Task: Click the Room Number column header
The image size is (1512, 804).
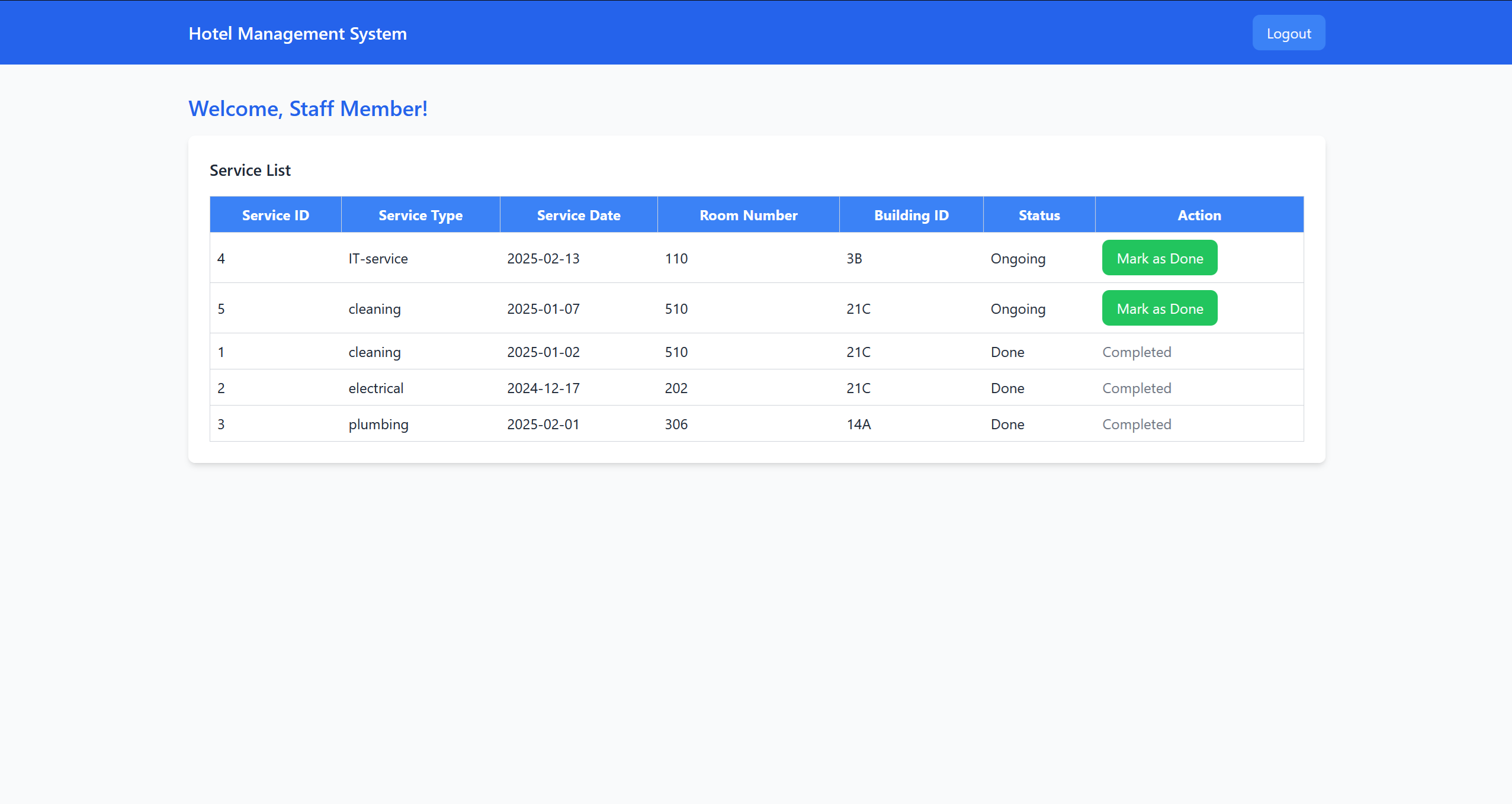Action: click(x=748, y=215)
